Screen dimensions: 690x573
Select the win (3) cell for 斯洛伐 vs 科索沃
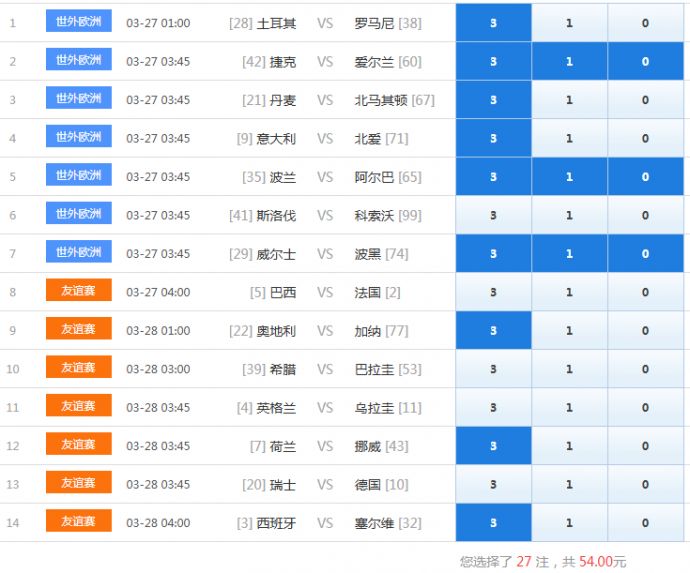coord(493,216)
